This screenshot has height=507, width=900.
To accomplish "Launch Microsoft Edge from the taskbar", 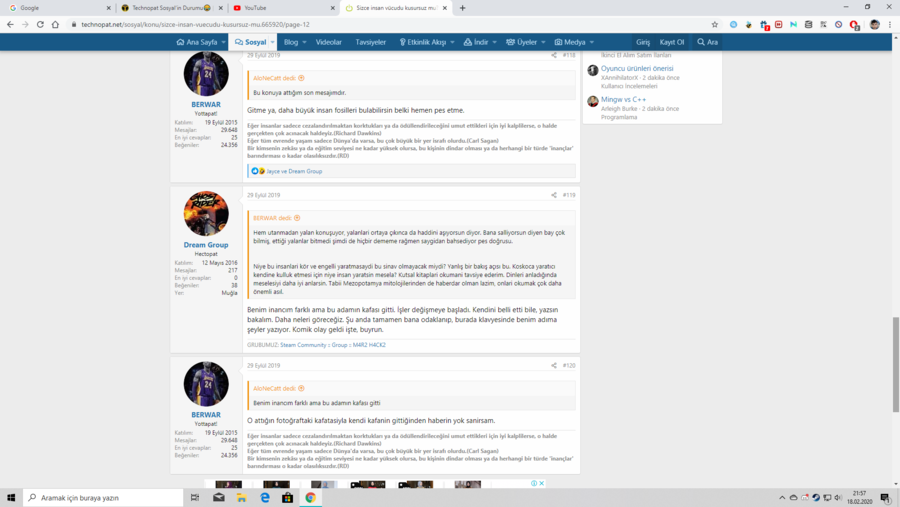I will [265, 498].
